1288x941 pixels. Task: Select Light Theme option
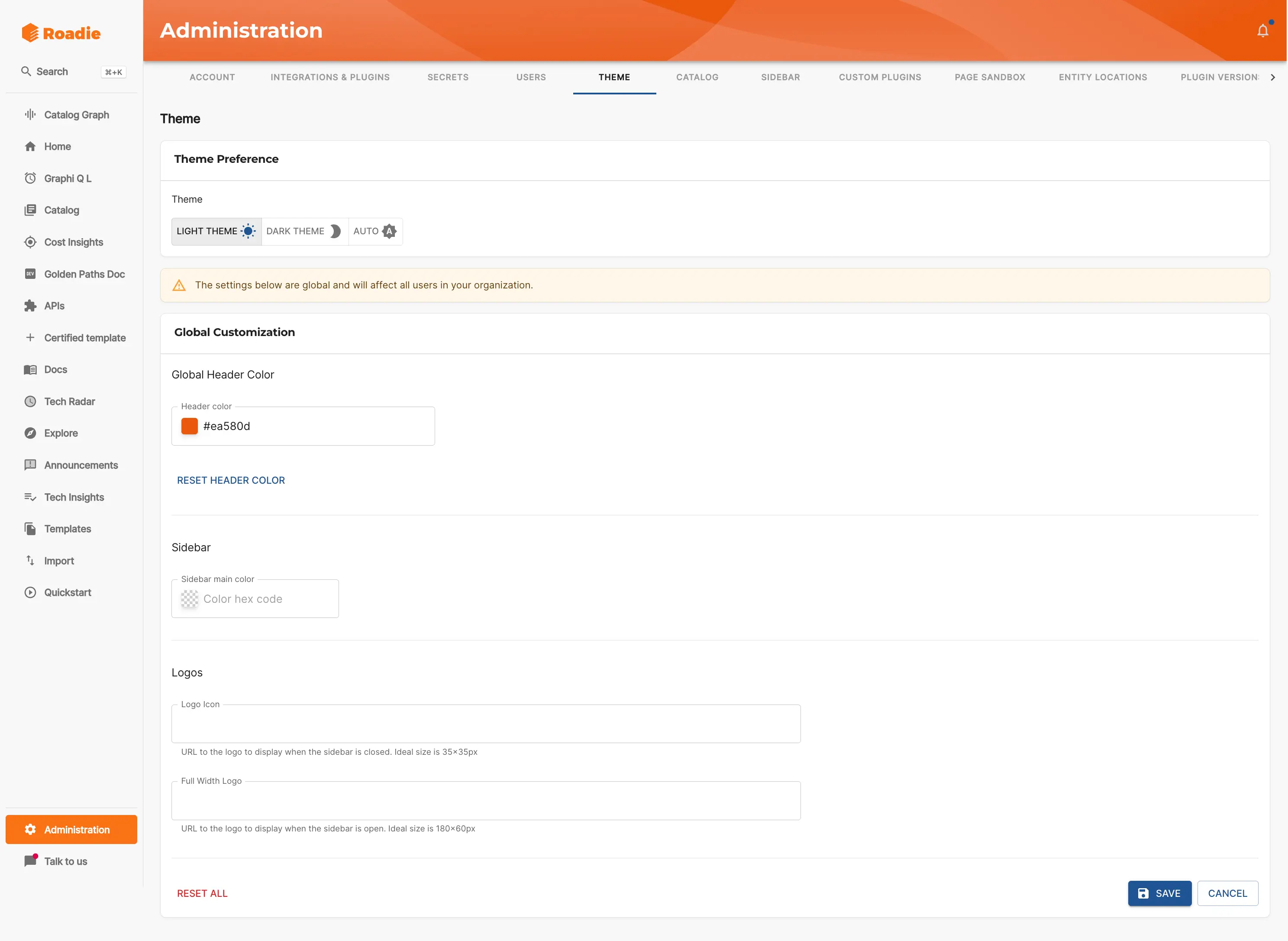tap(216, 231)
